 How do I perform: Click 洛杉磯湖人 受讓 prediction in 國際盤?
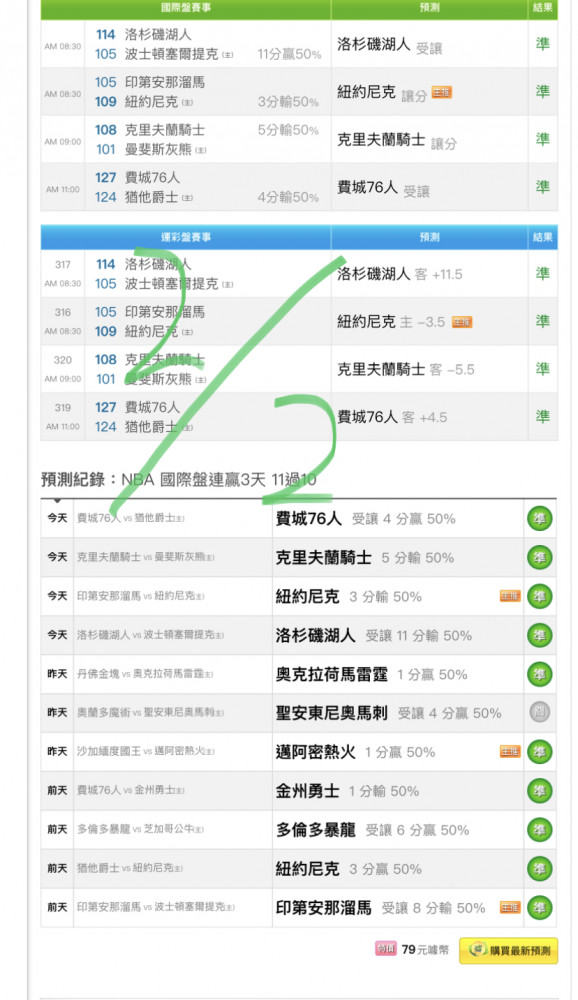point(389,45)
